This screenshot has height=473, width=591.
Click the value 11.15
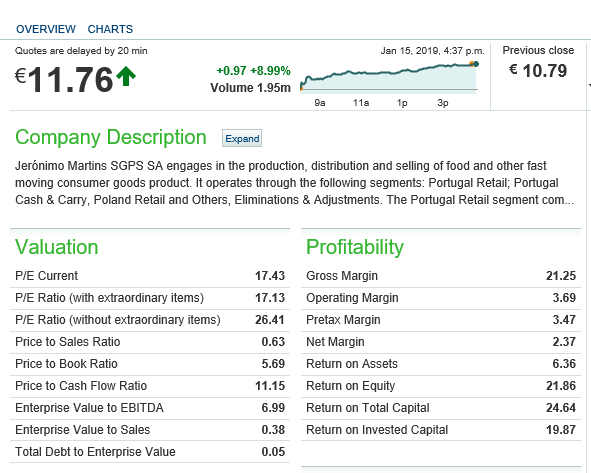(x=270, y=386)
